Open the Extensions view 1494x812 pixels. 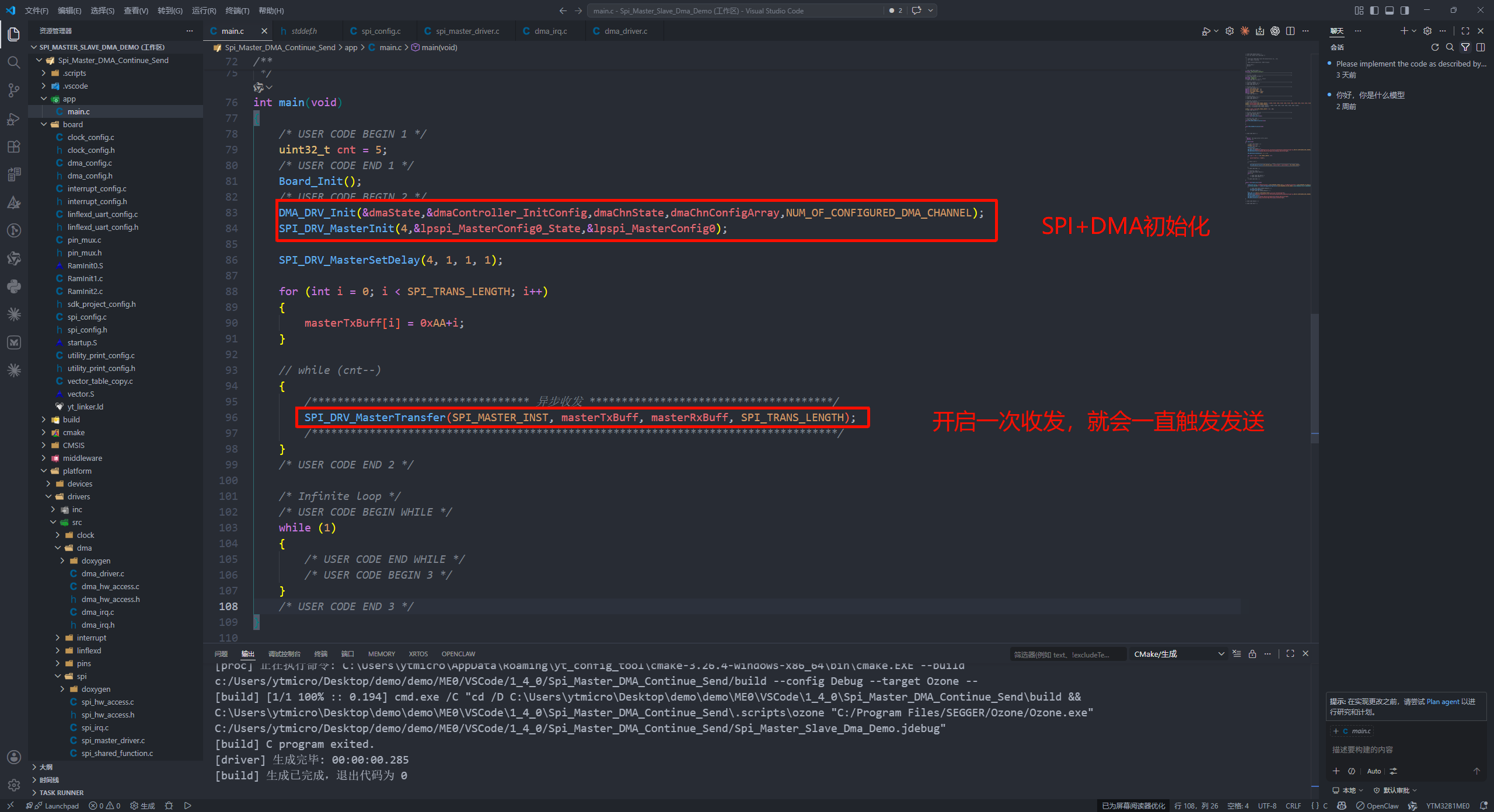pyautogui.click(x=14, y=147)
